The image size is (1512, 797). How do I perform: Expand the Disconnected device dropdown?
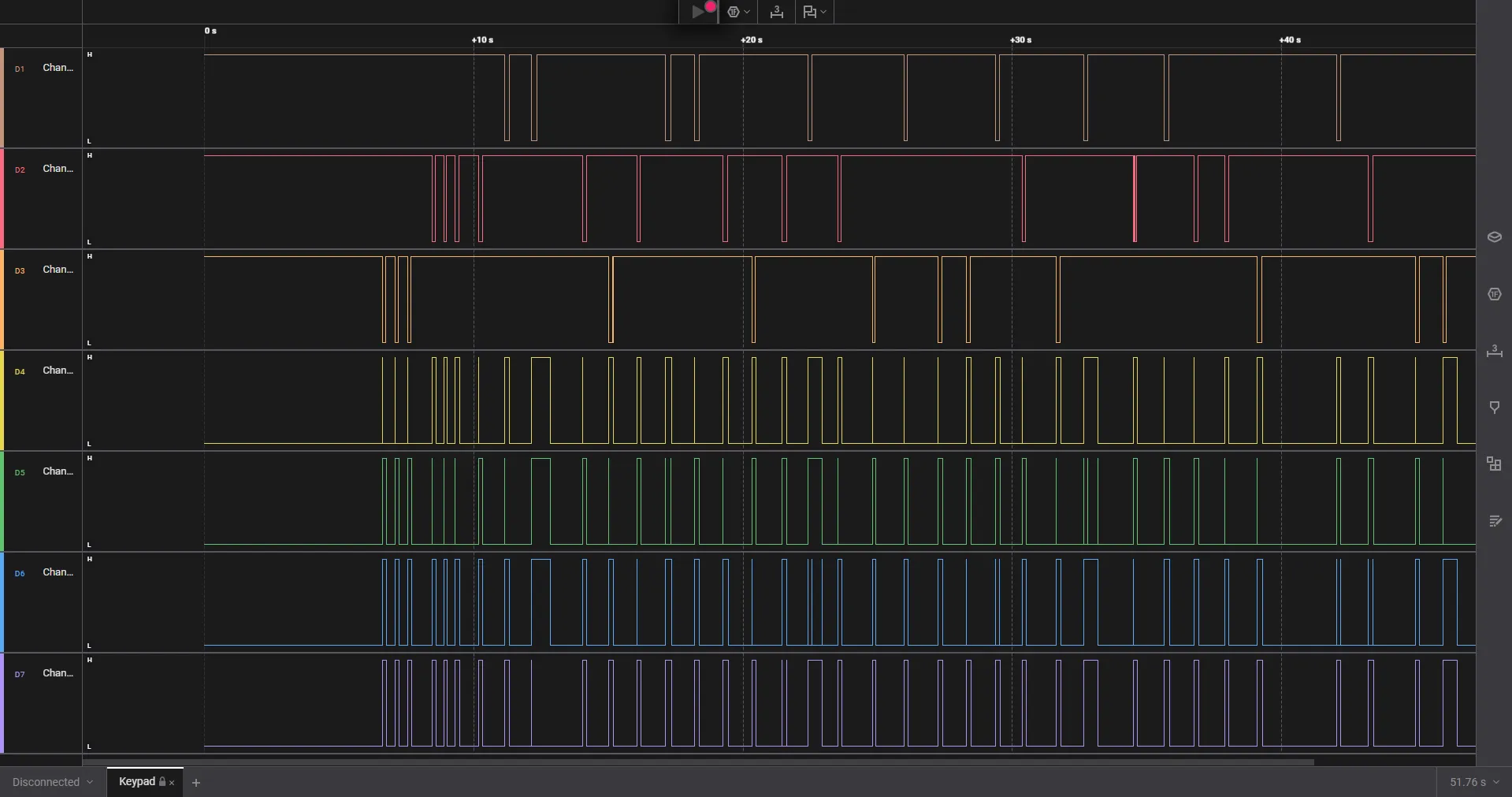tap(53, 782)
